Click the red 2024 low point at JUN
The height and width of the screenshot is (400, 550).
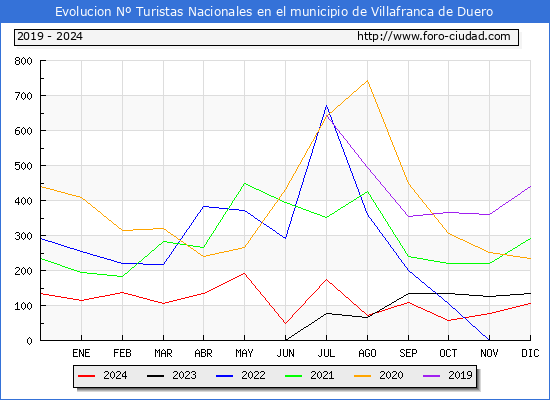click(286, 324)
